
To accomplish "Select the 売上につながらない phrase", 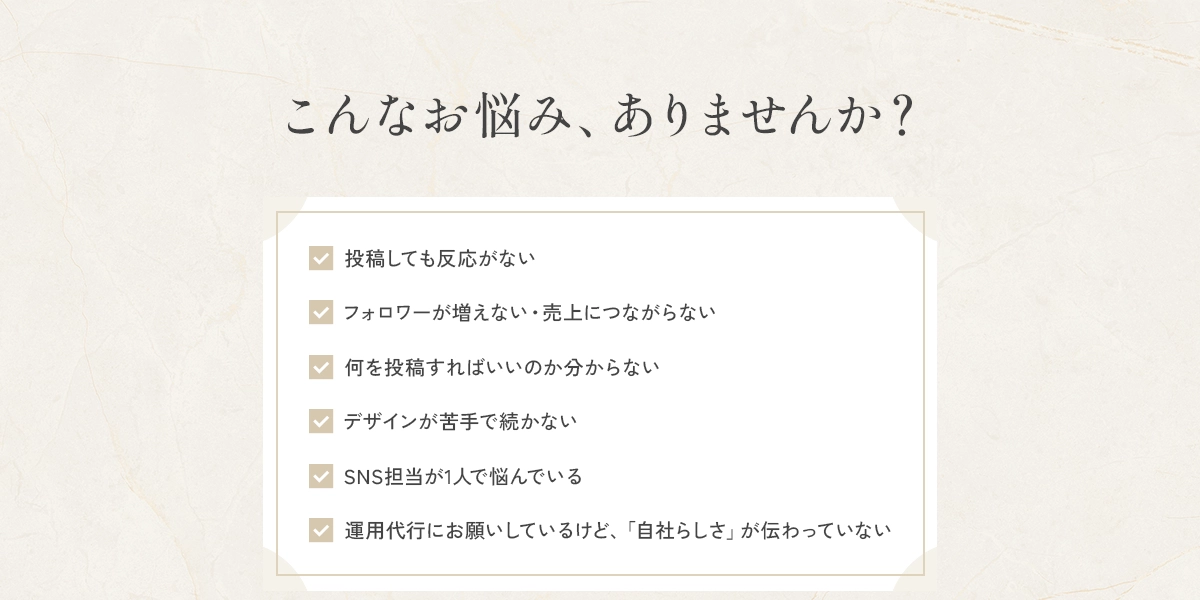I will tap(634, 312).
